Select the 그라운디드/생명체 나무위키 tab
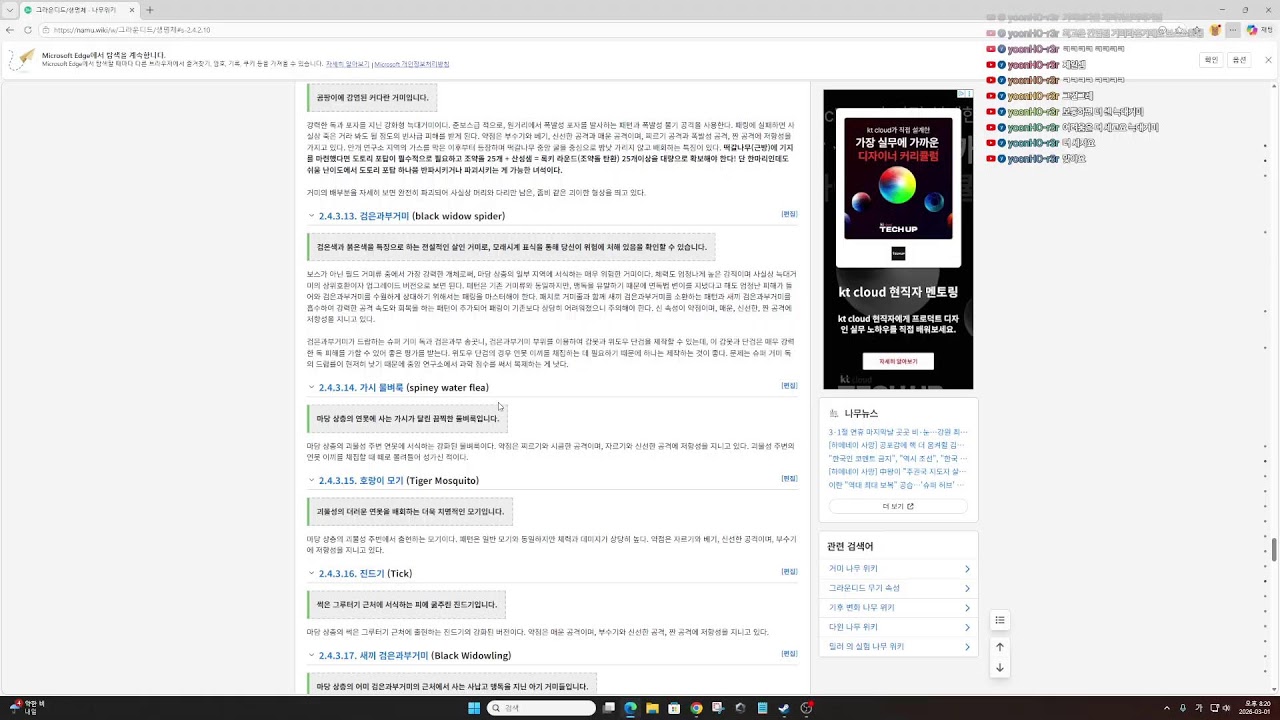Screen dimensions: 1280x720 point(75,9)
